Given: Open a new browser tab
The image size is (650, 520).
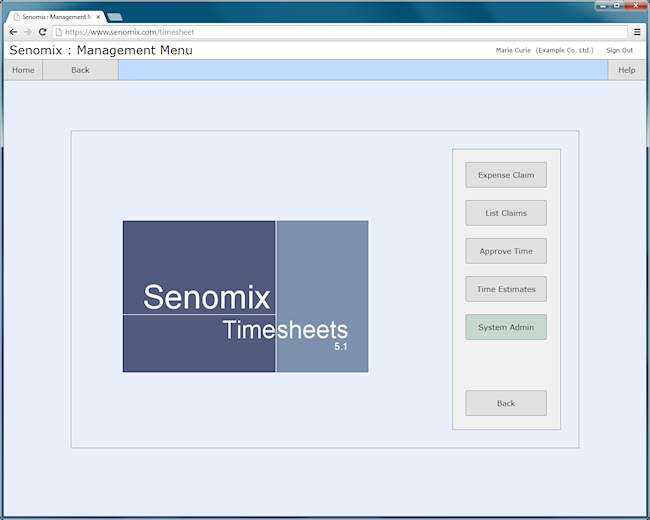Looking at the screenshot, I should (115, 17).
